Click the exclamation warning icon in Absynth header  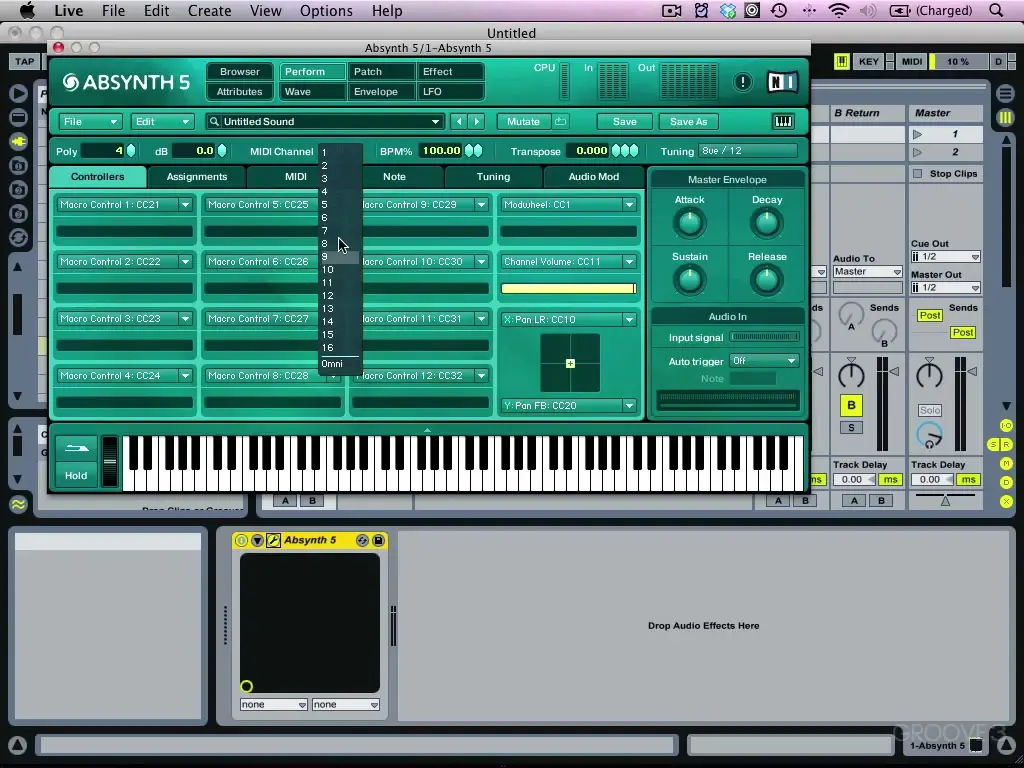[743, 82]
